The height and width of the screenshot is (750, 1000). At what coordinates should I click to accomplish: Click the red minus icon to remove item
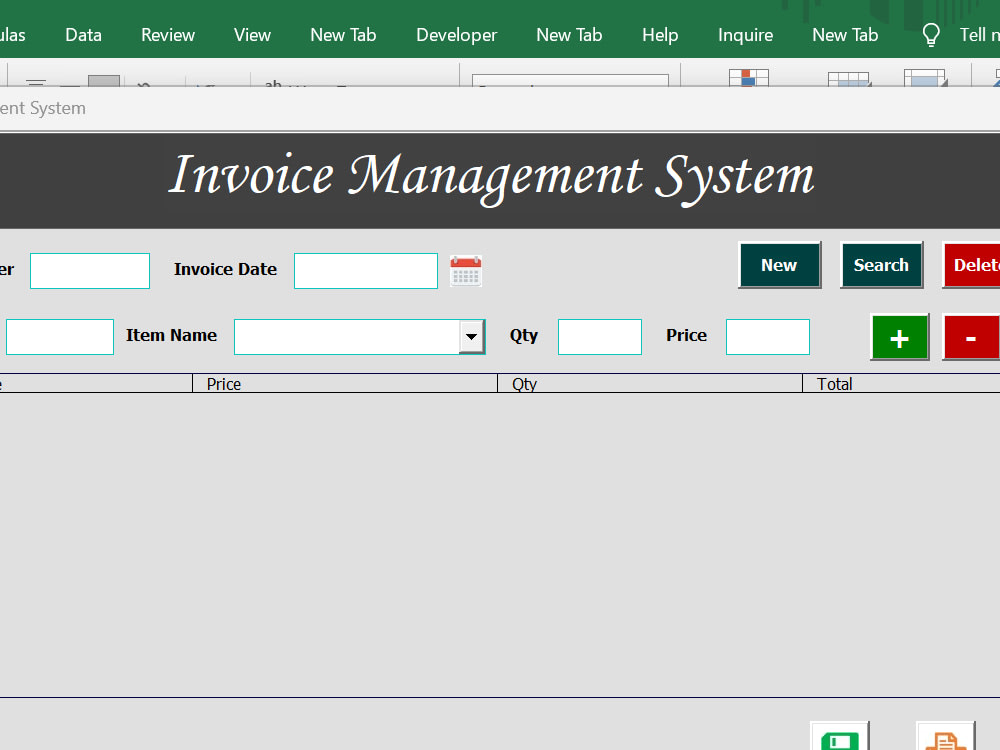(x=970, y=337)
